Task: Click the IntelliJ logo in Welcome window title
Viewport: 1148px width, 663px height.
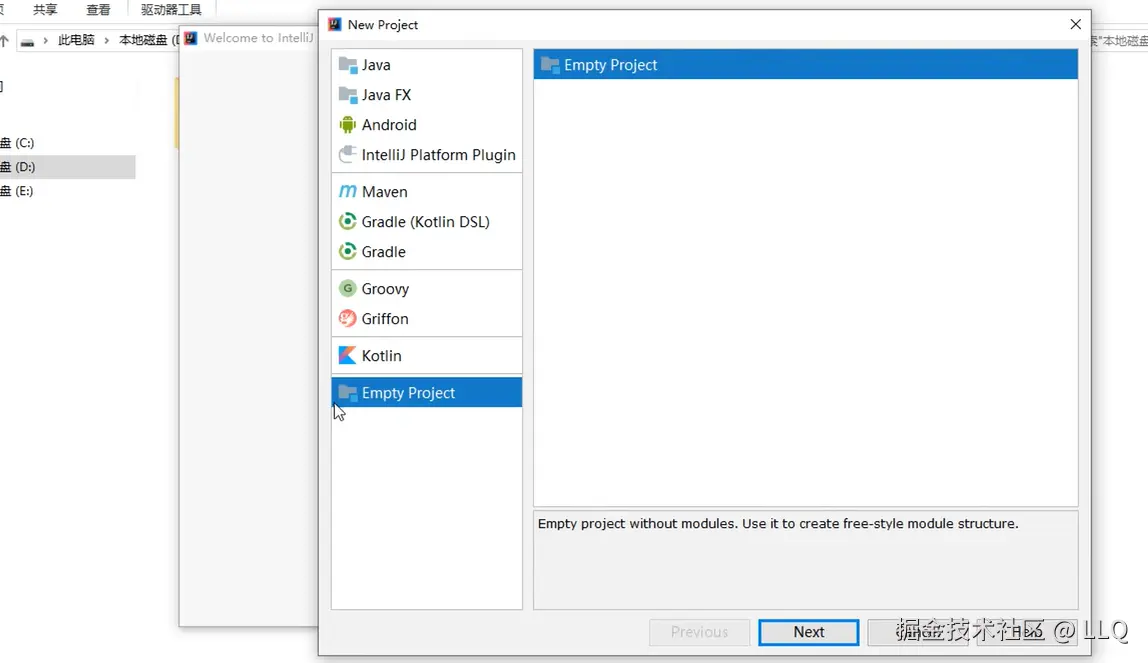Action: coord(190,38)
